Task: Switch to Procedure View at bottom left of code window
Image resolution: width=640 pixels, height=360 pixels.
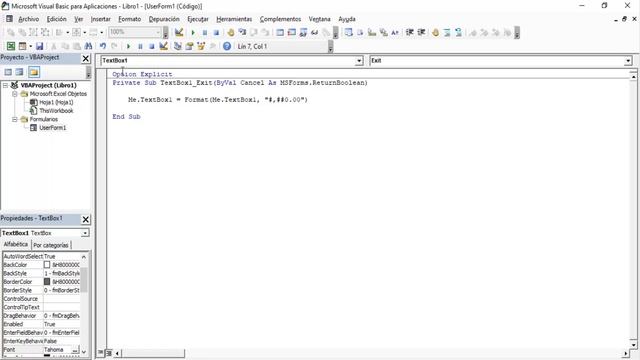Action: point(100,353)
